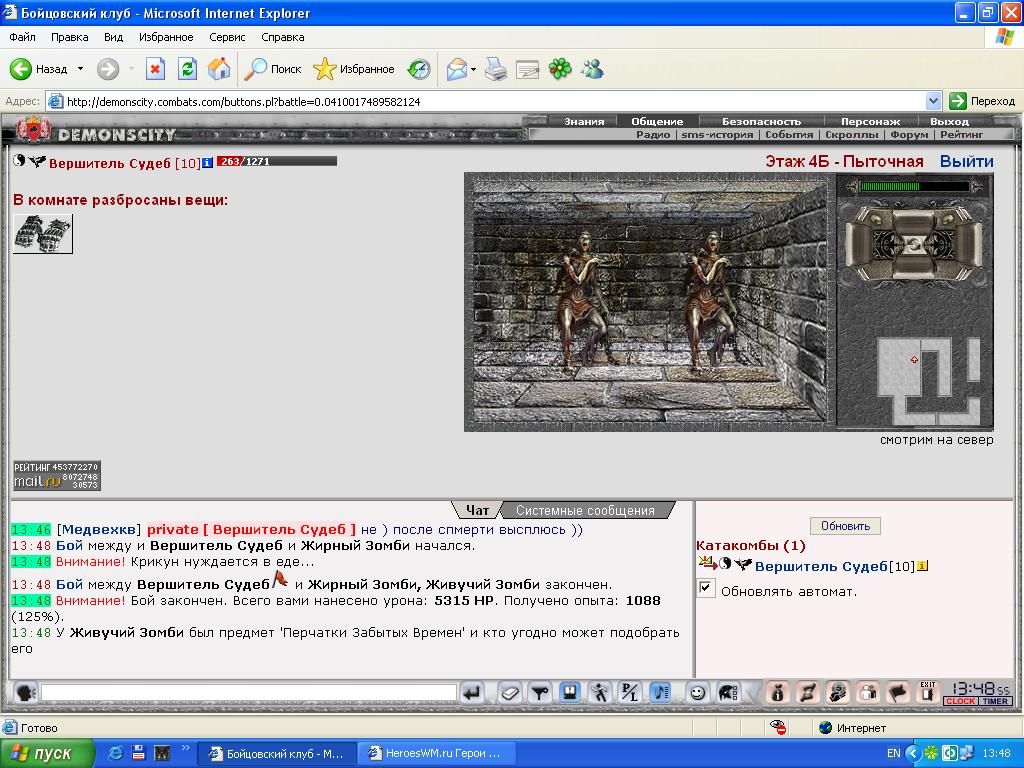
Task: Click the character HP bar 263/1271
Action: point(277,161)
